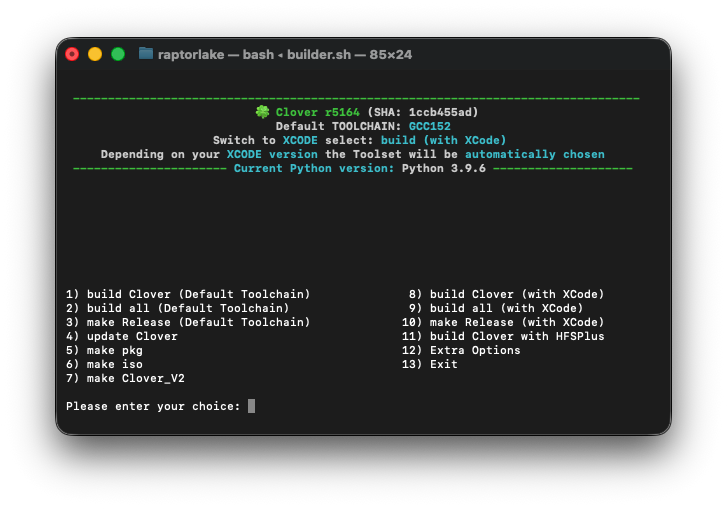Select option 7 make Clover_V2

pyautogui.click(x=125, y=378)
